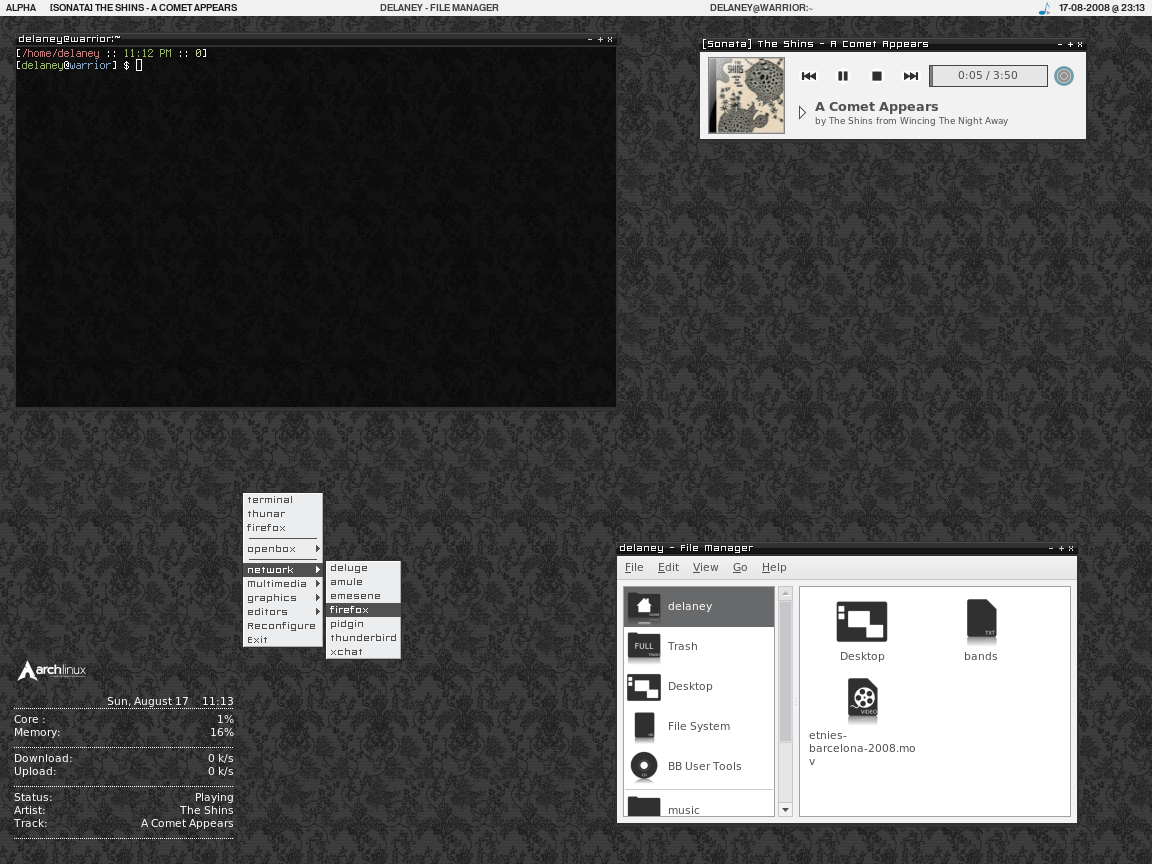Viewport: 1152px width, 864px height.
Task: Click the Arch Linux logo
Action: click(51, 670)
